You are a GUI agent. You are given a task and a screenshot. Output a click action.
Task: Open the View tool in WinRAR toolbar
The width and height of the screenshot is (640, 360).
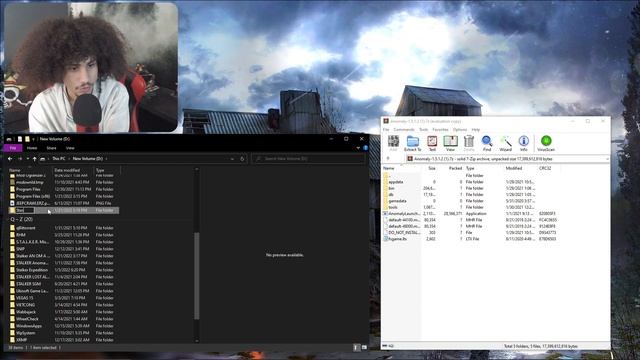click(450, 143)
